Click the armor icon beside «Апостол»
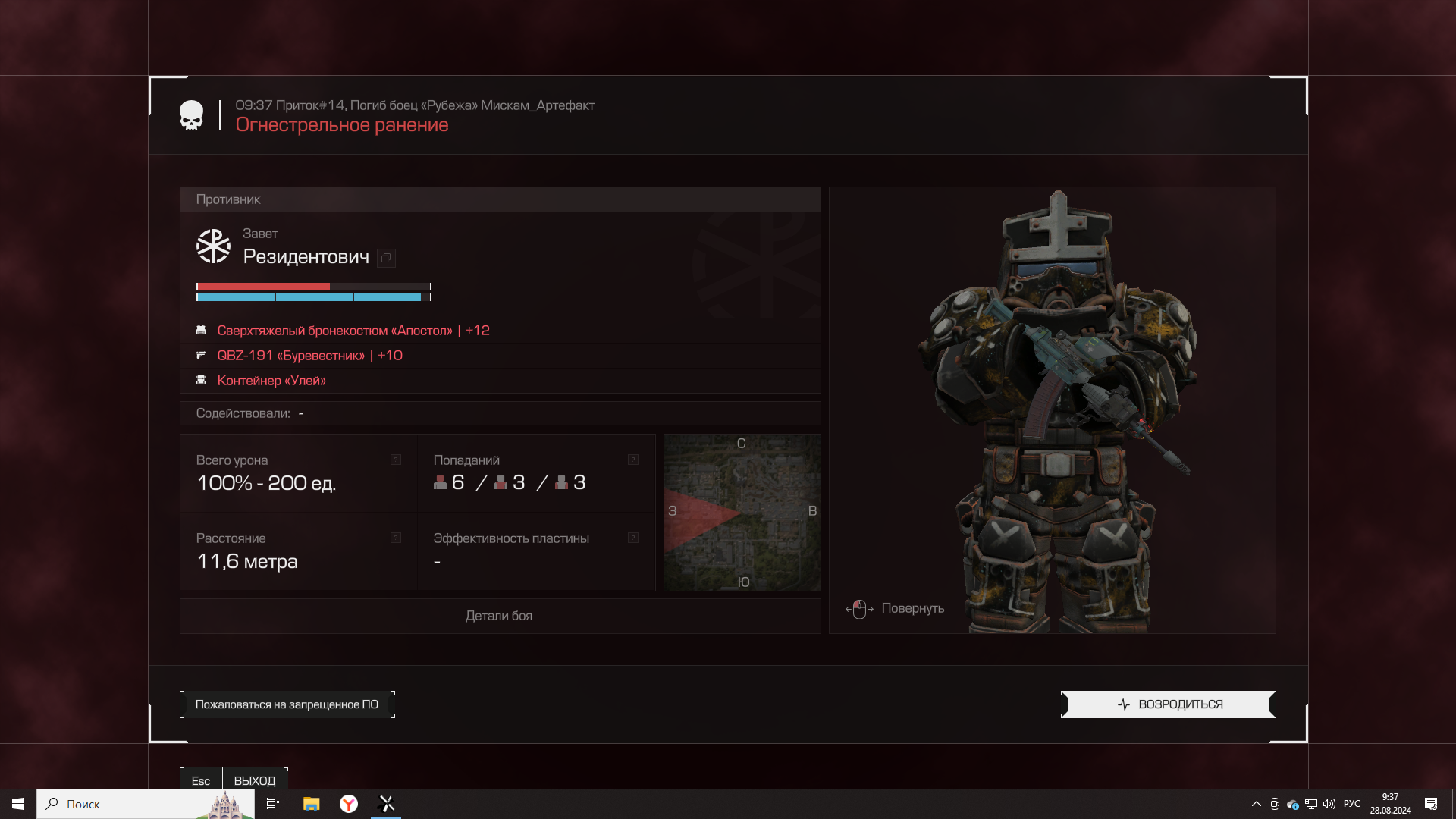 coord(201,331)
